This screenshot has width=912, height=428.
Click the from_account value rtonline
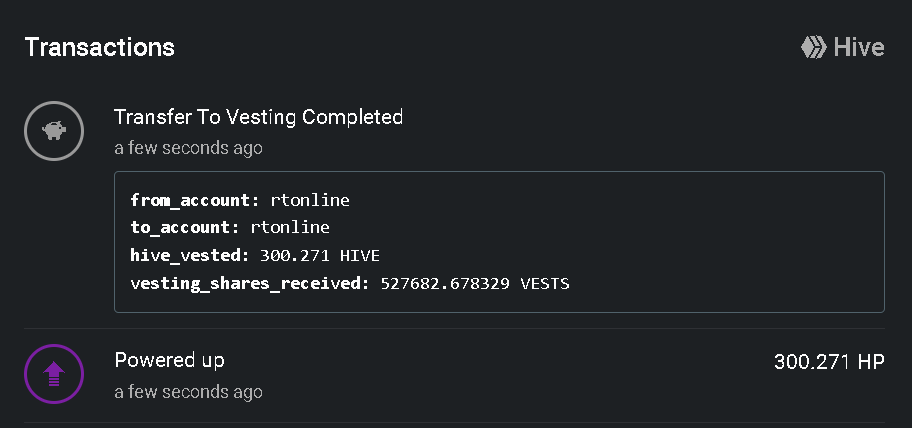coord(310,200)
